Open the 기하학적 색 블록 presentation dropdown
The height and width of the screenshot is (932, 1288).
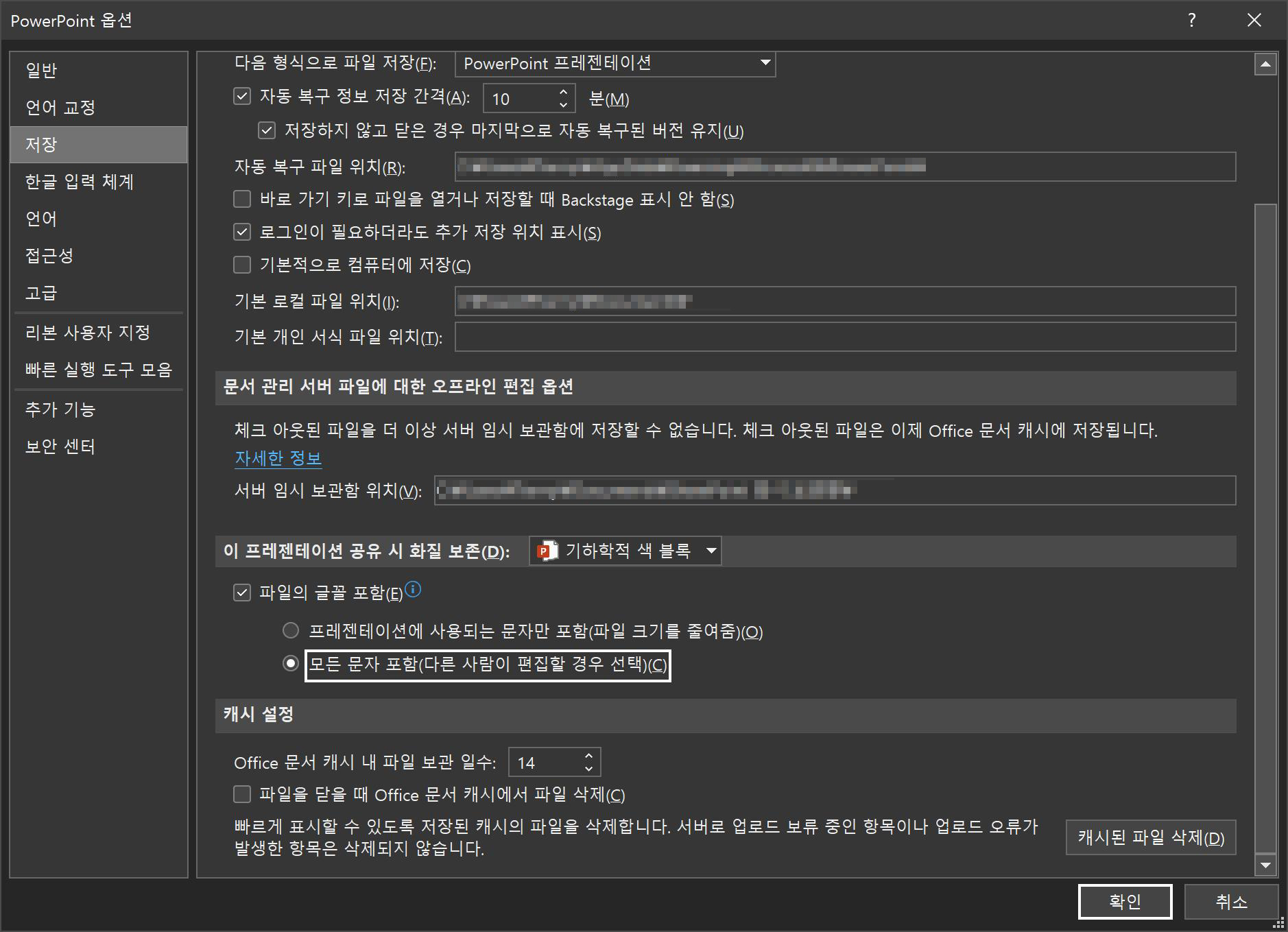pos(625,551)
